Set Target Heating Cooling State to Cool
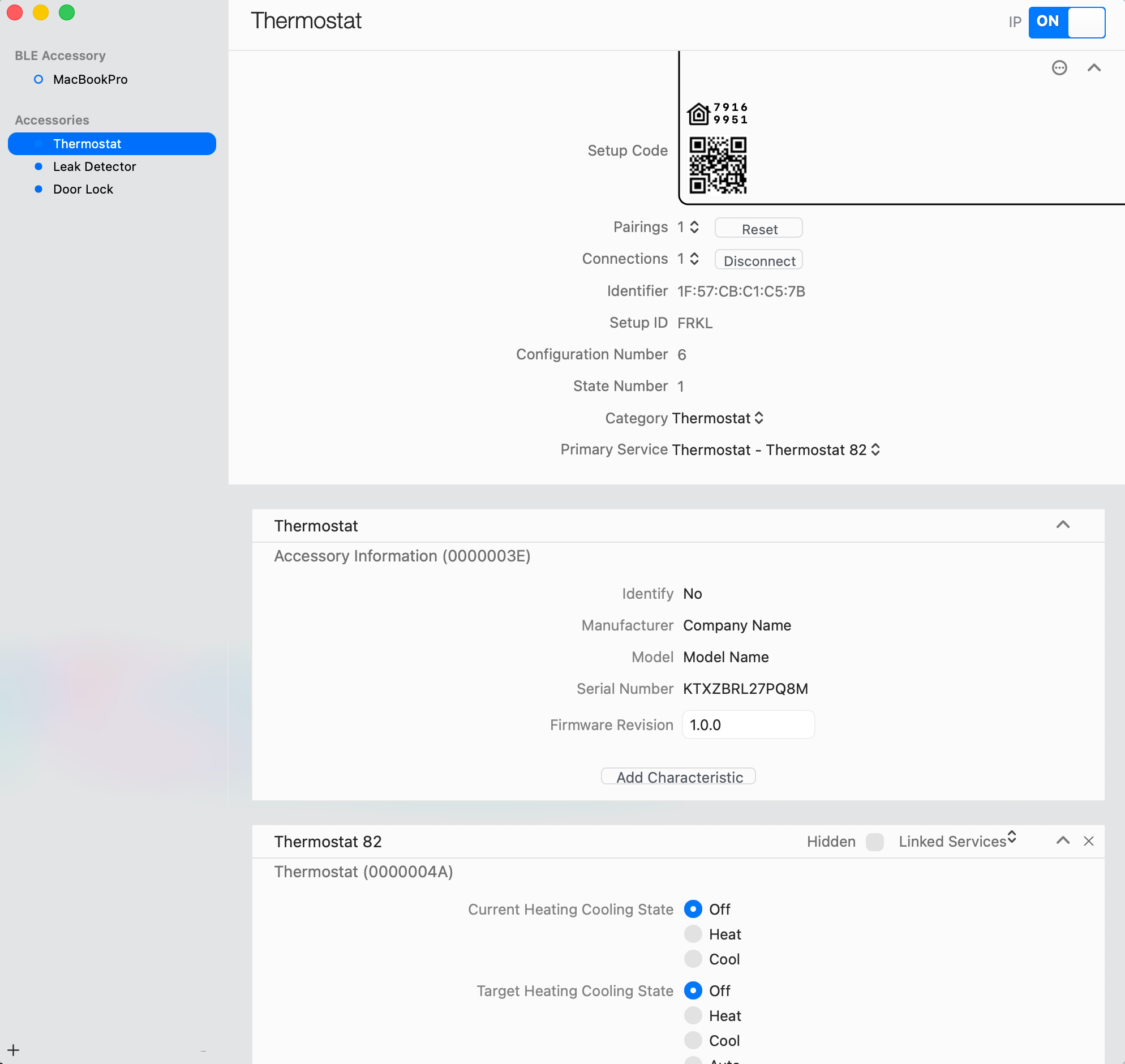Screen dimensions: 1125x1064 (692, 1040)
